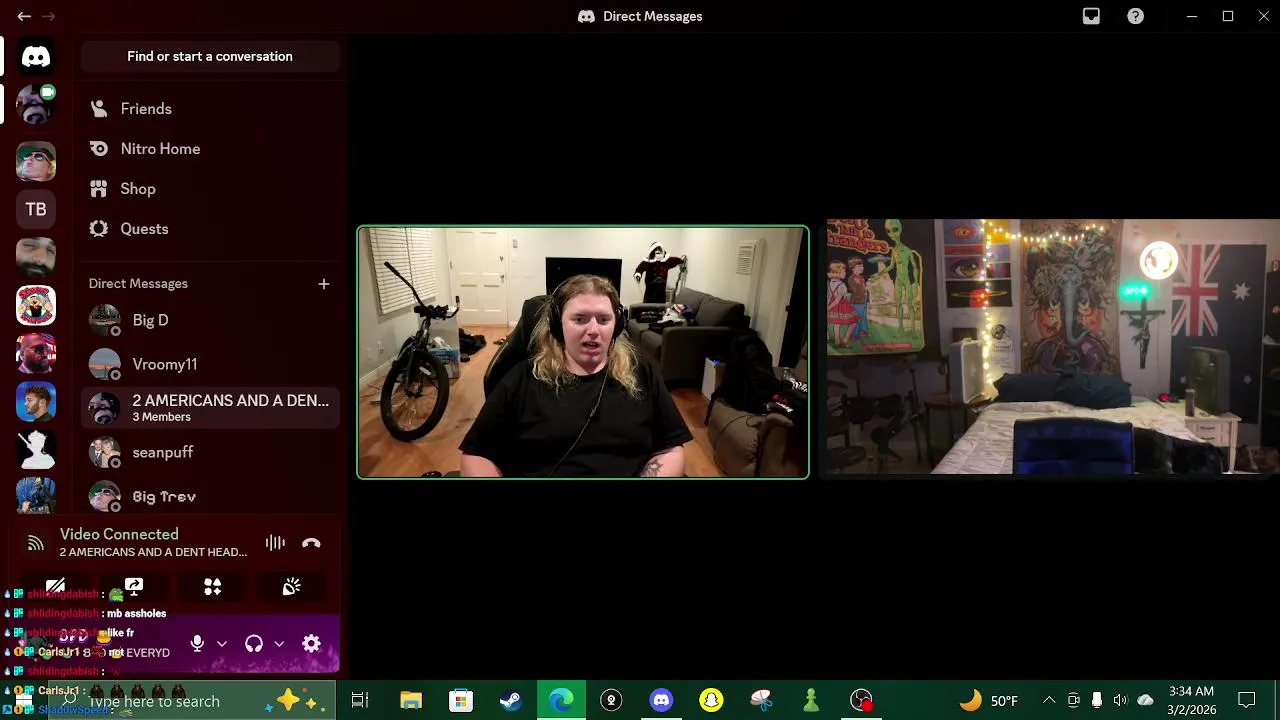Open Microsoft Store from taskbar
The width and height of the screenshot is (1280, 720).
(461, 701)
